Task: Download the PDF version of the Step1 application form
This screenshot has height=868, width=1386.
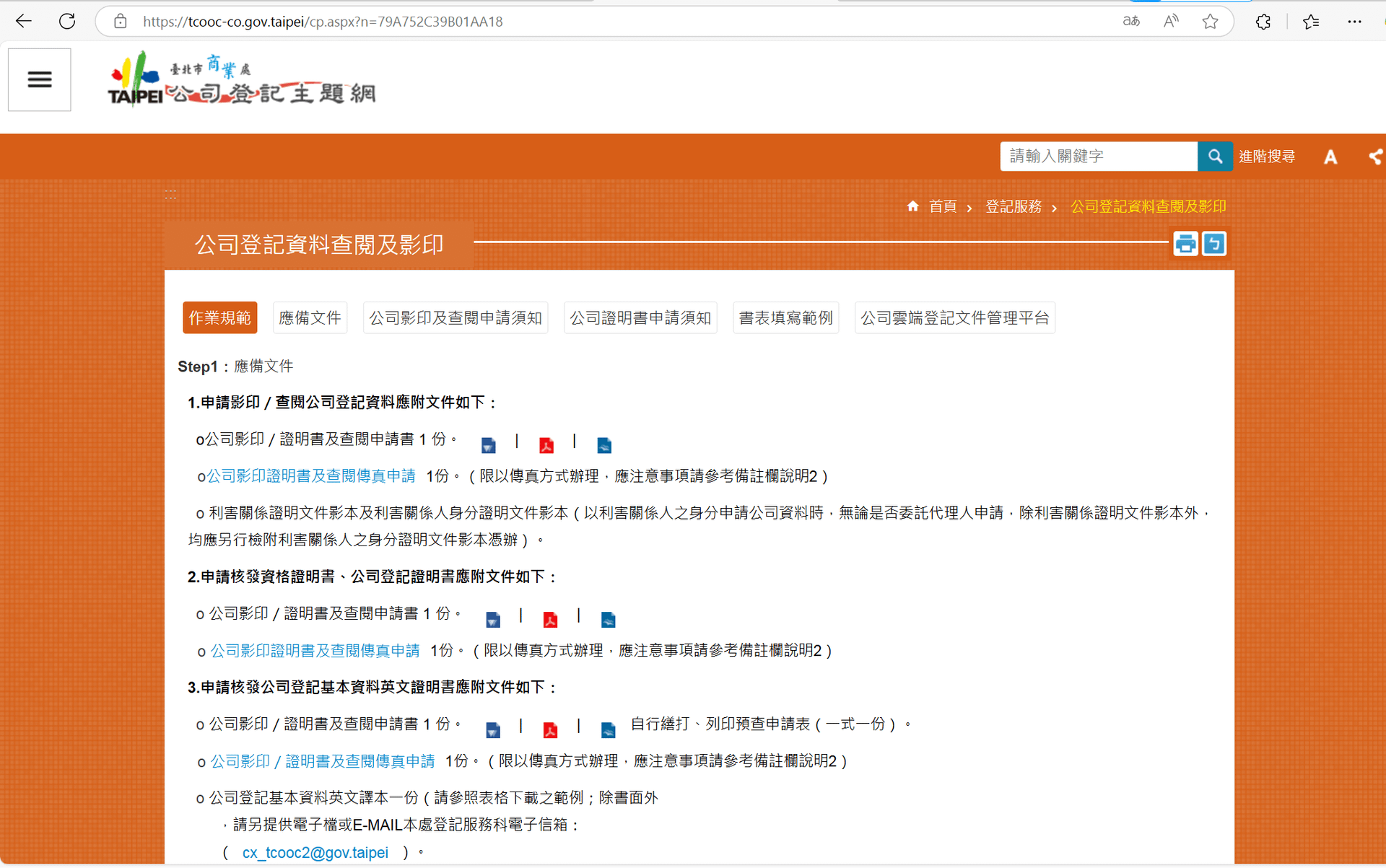Action: [546, 444]
